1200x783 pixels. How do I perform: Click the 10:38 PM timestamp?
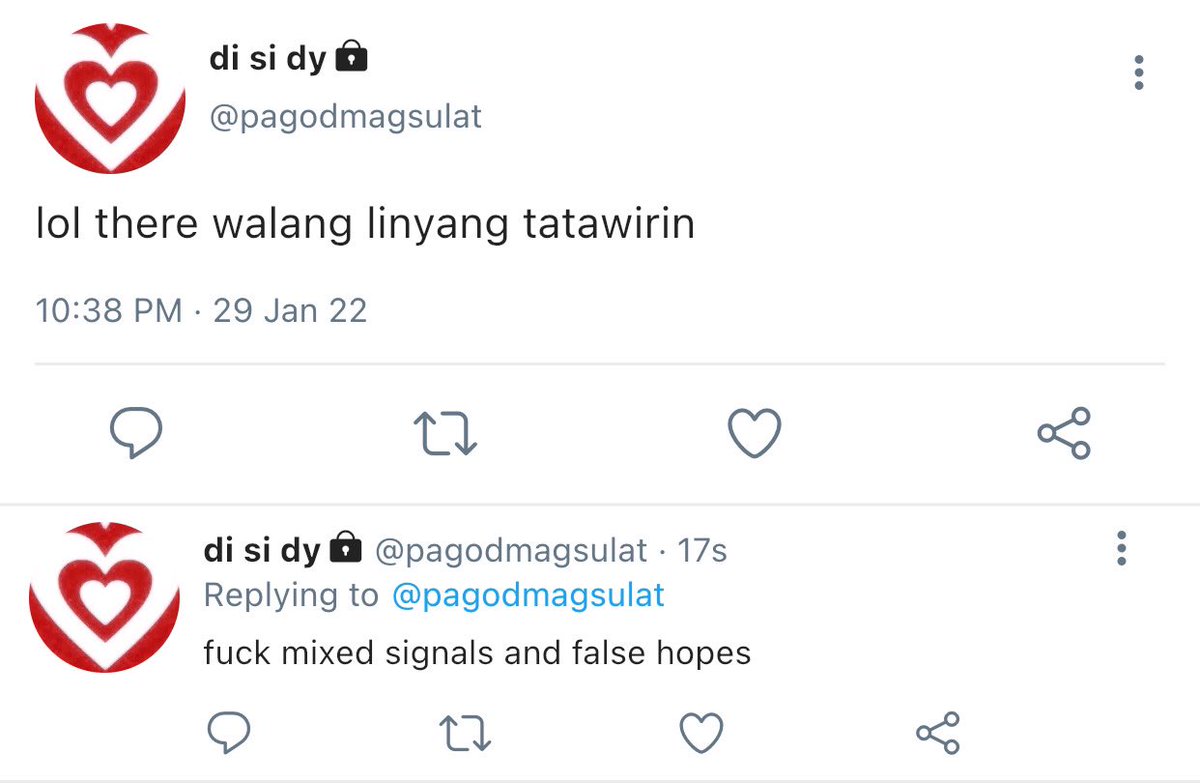[x=109, y=310]
